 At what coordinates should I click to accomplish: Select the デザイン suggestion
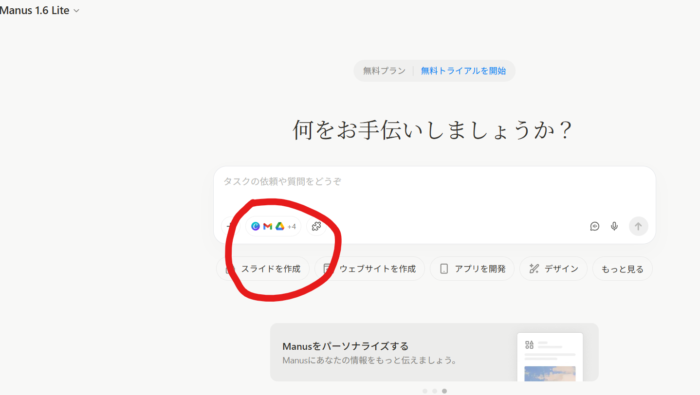click(554, 269)
